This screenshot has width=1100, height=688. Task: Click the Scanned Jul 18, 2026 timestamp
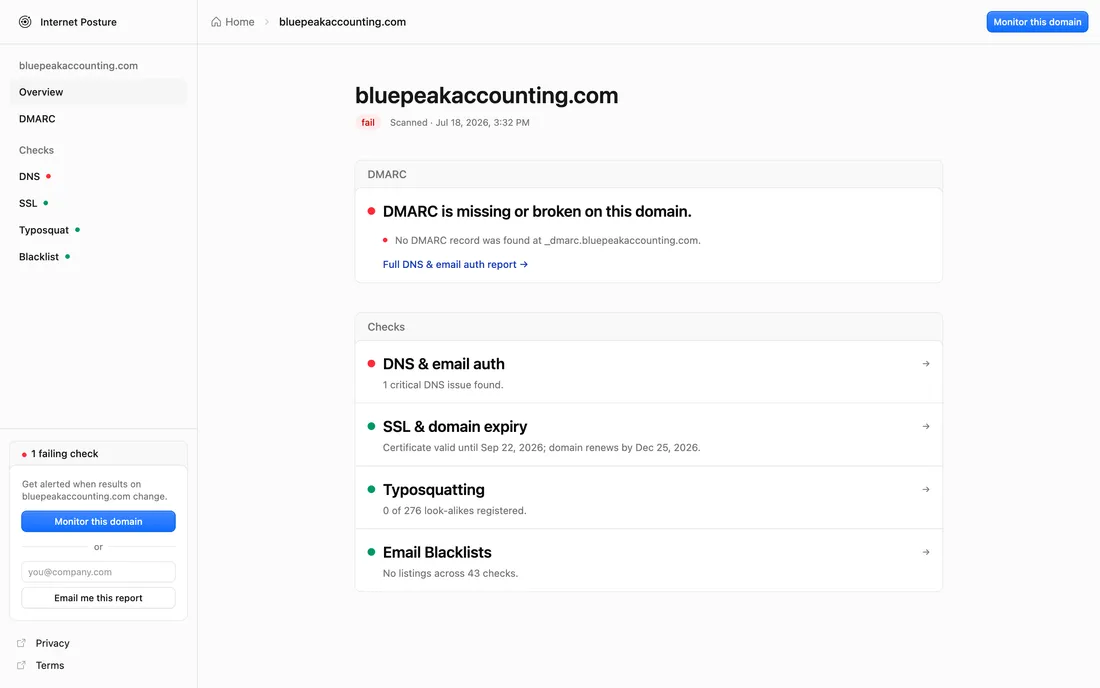click(460, 122)
